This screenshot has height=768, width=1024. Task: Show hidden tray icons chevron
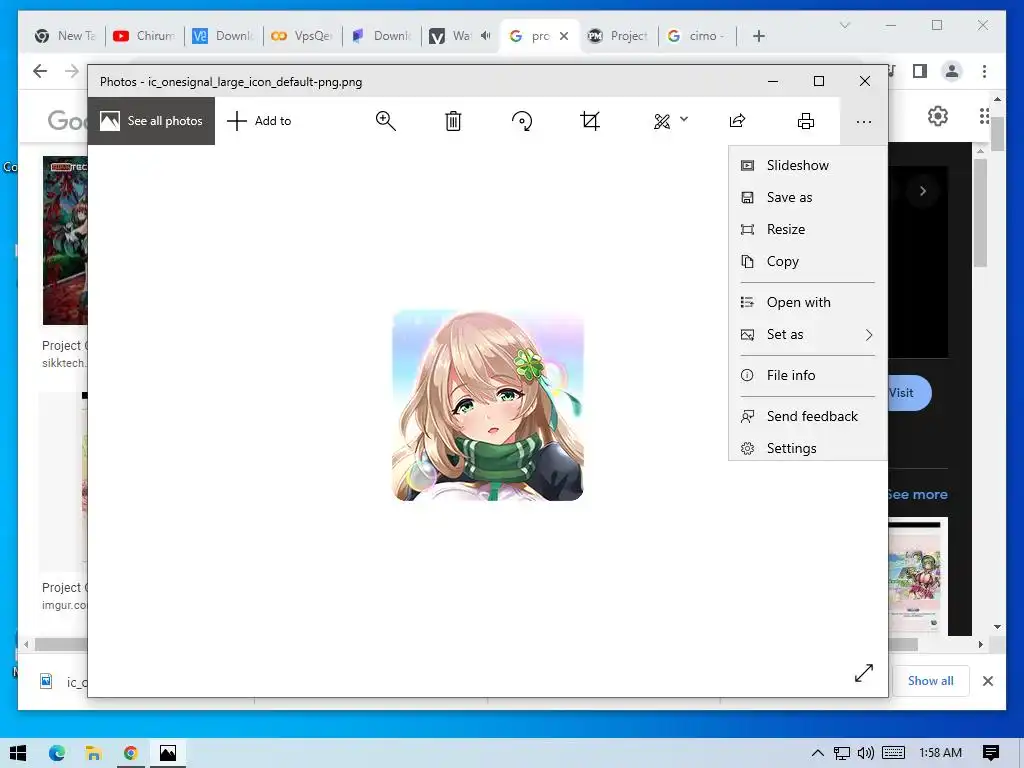818,753
